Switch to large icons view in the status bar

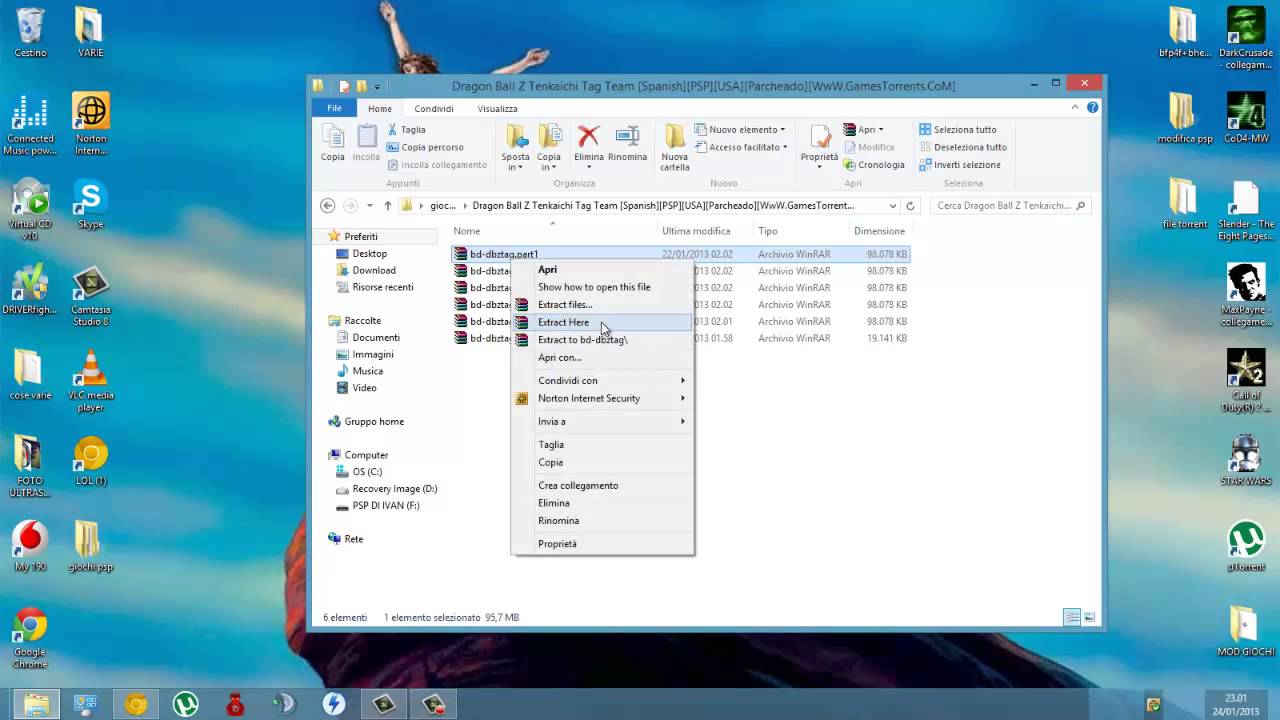(x=1089, y=618)
